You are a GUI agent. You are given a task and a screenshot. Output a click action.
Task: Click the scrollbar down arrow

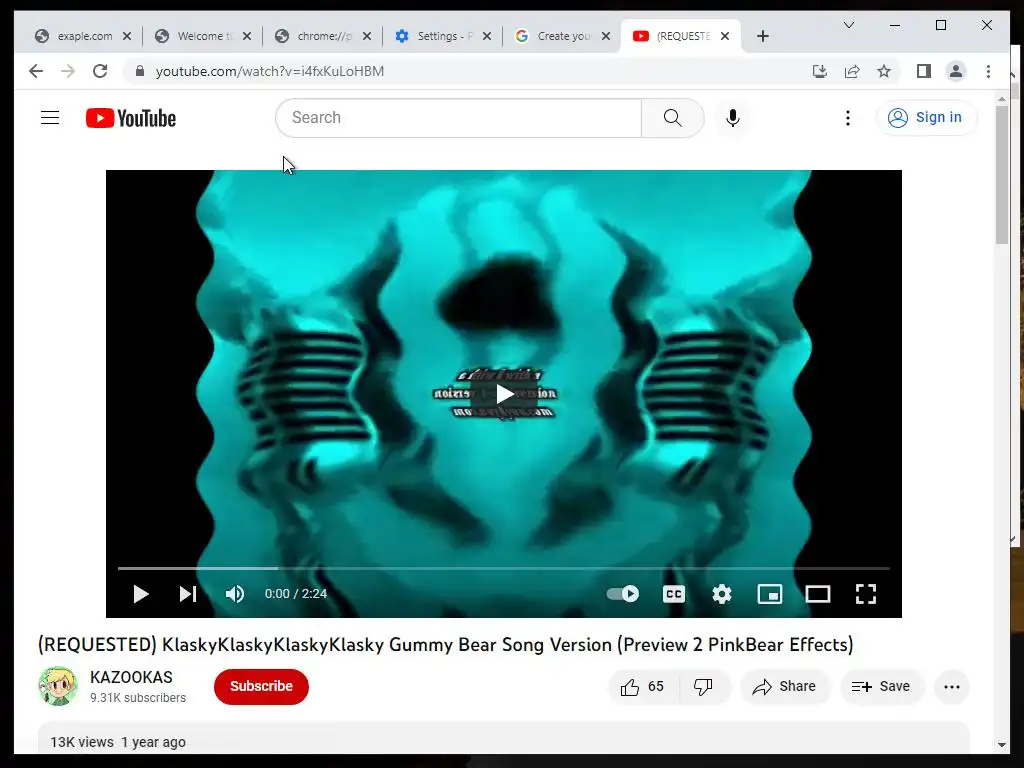coord(1002,744)
